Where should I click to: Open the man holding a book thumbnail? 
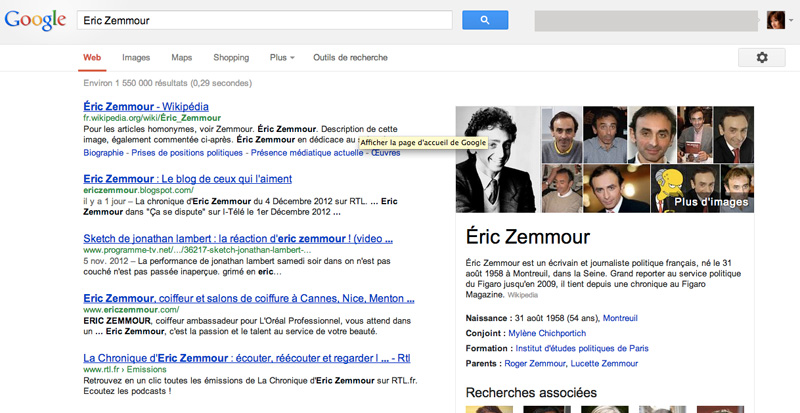click(694, 134)
